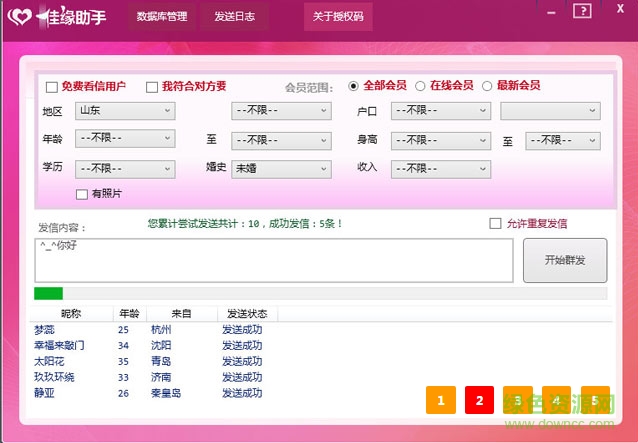Enable 免费看信用户 checkbox

coord(52,87)
